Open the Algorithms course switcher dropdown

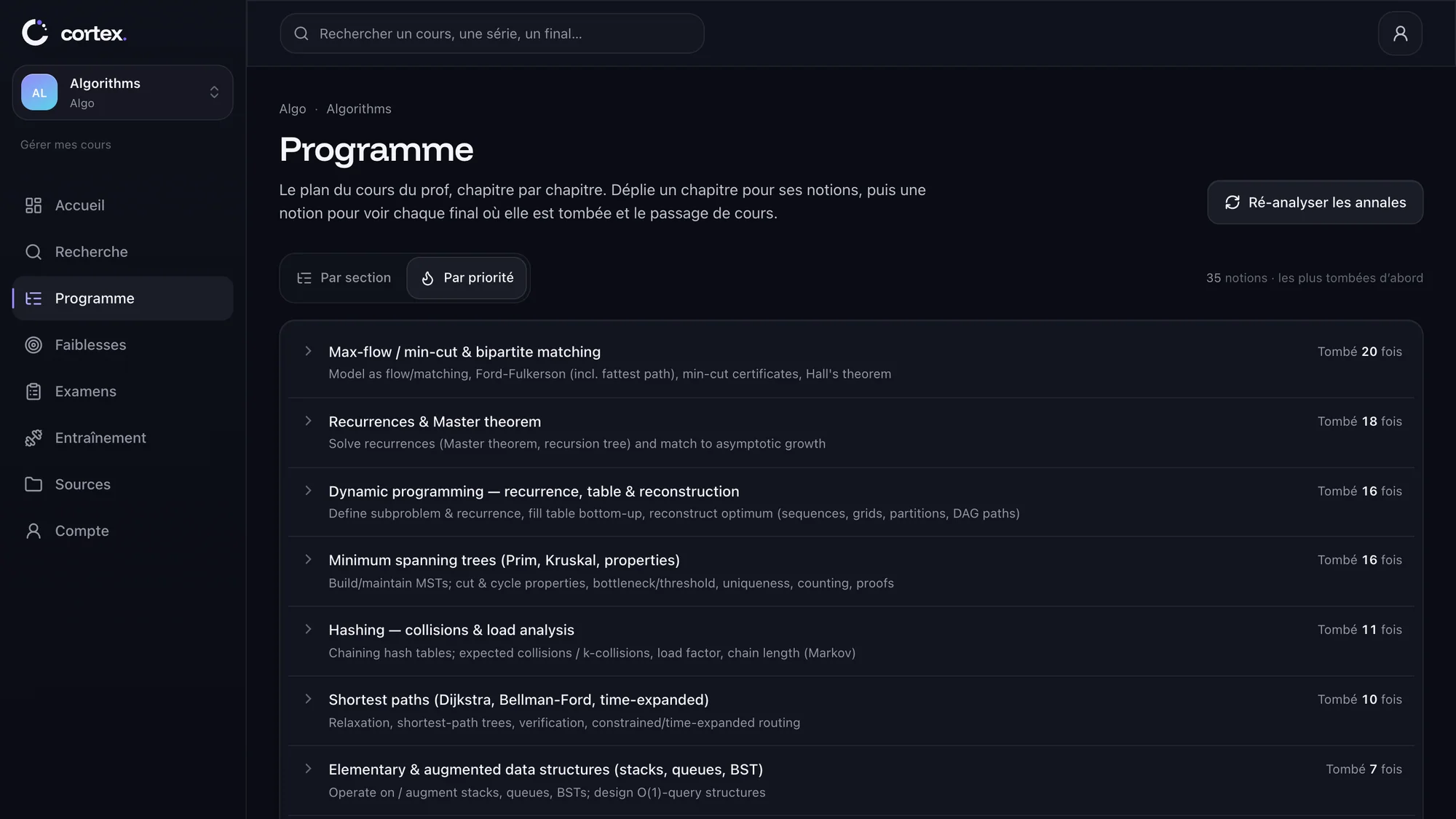point(122,92)
